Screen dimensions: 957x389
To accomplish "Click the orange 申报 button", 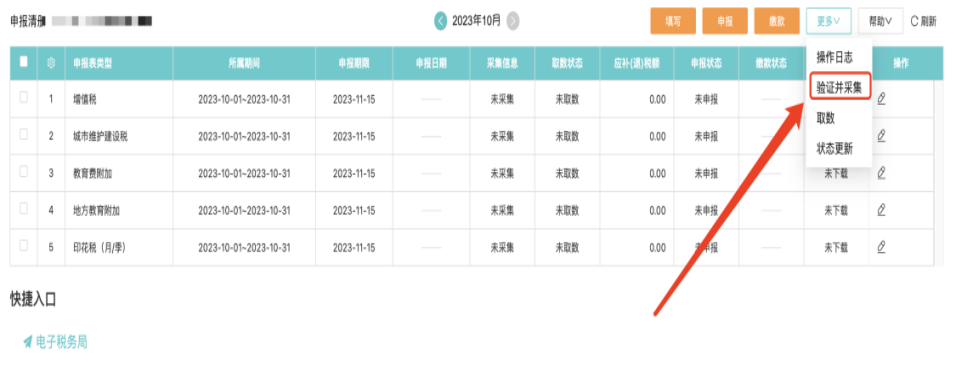I will click(725, 21).
